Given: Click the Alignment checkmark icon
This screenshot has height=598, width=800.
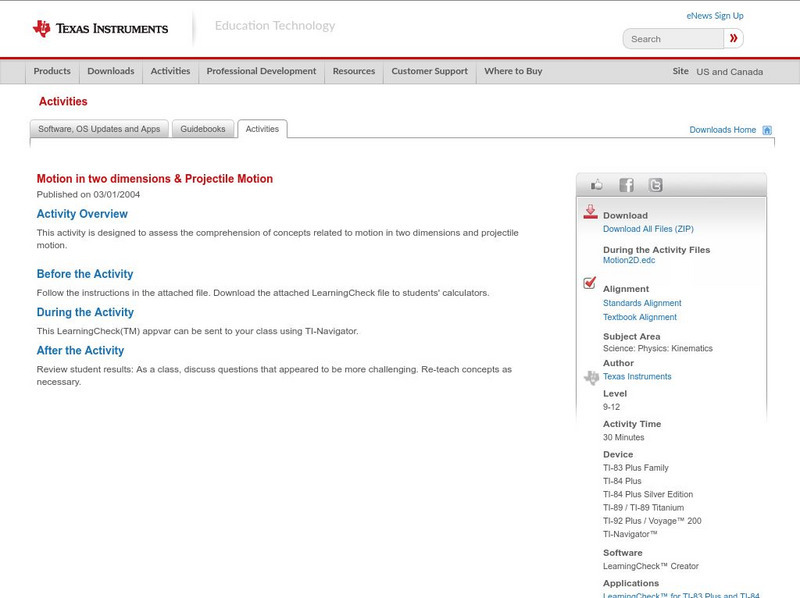Looking at the screenshot, I should [x=589, y=283].
